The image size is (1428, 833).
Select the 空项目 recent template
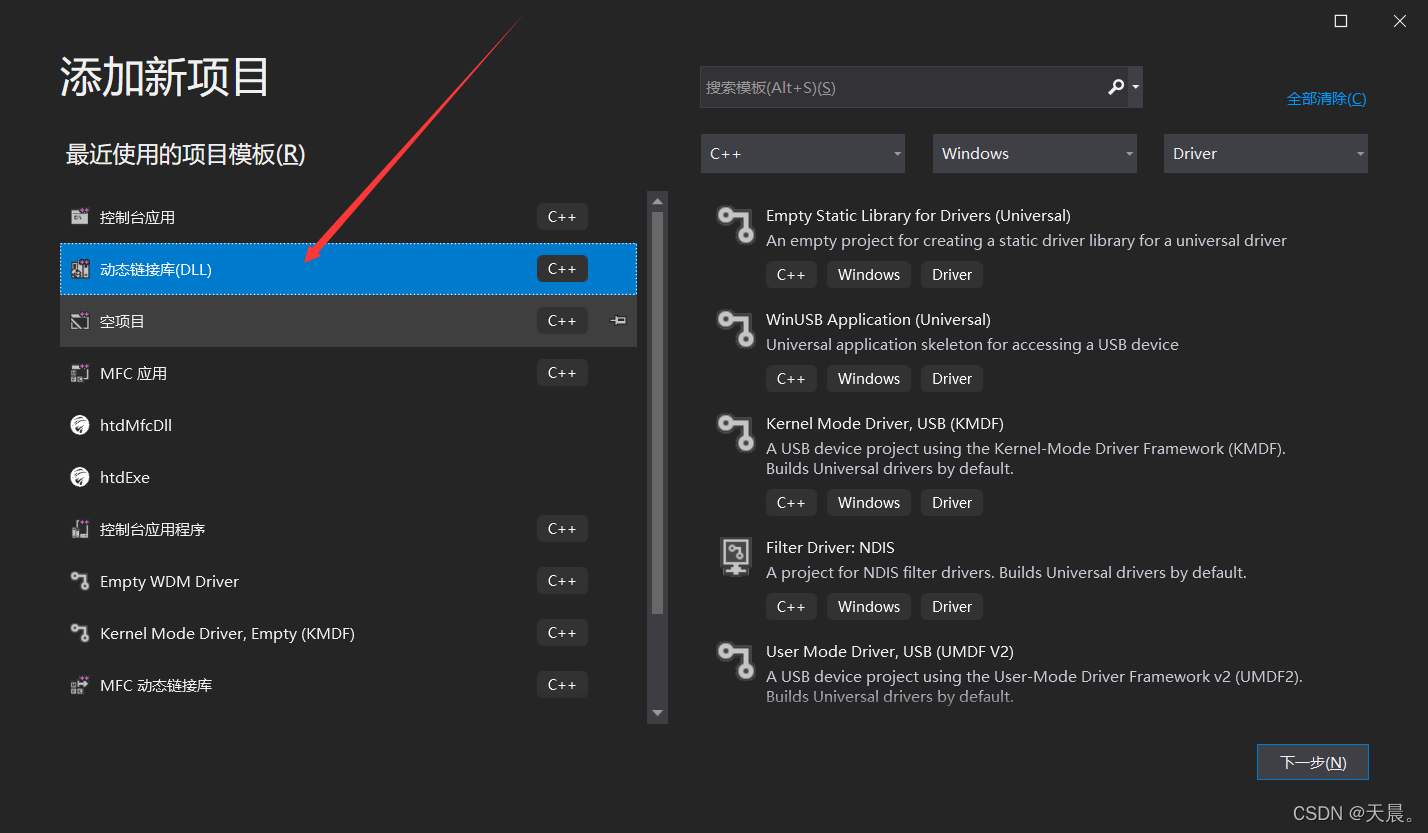(x=348, y=321)
